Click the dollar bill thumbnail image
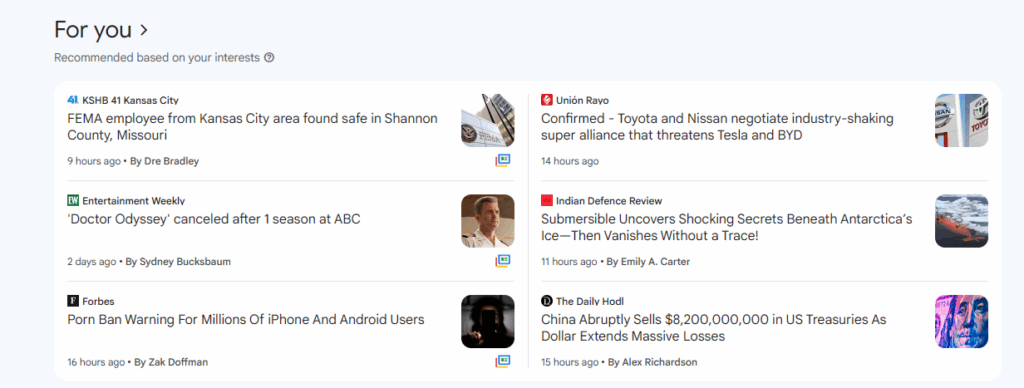Viewport: 1024px width, 388px height. tap(961, 321)
